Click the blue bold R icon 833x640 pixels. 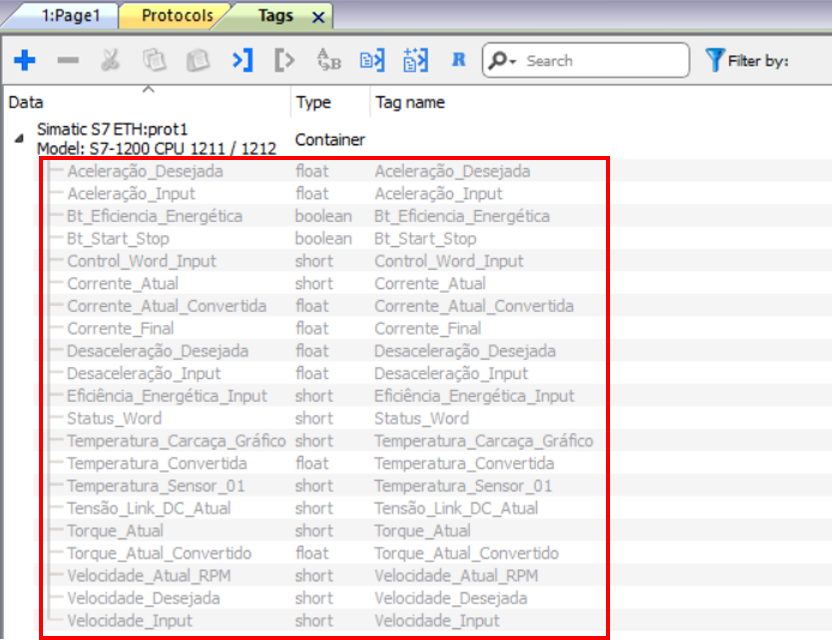point(459,61)
